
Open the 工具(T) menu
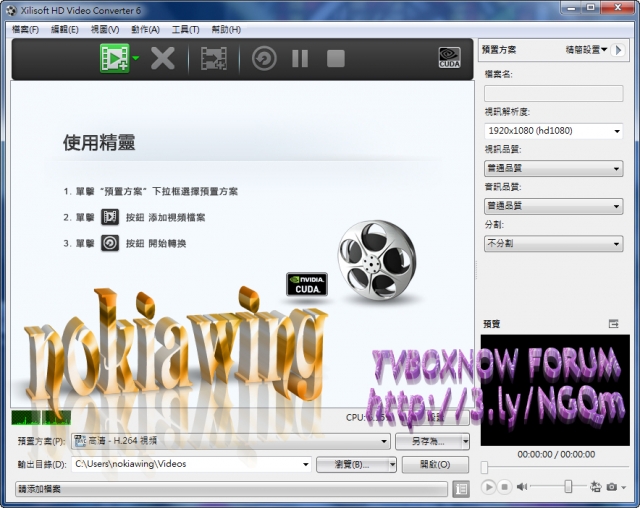(x=186, y=30)
